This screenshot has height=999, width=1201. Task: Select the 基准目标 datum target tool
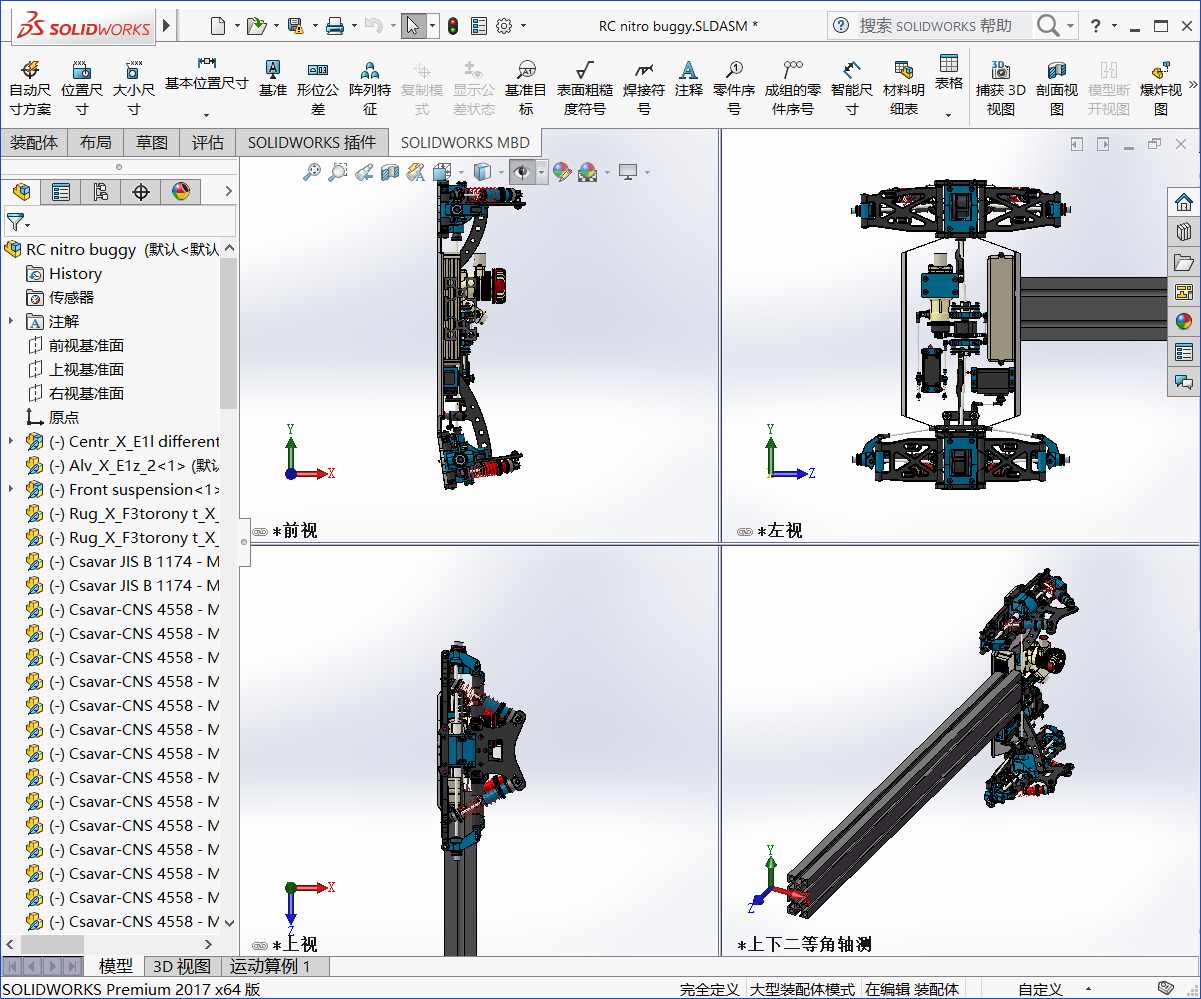coord(526,86)
